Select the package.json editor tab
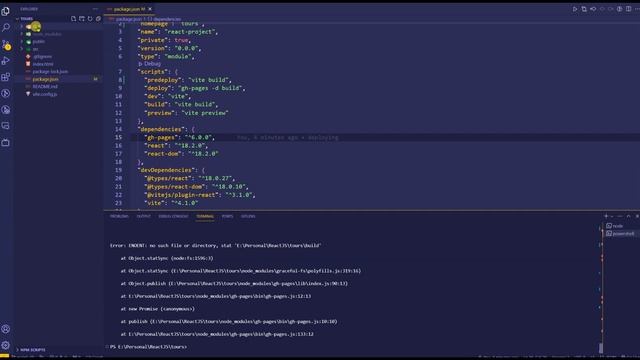Screen dimensions: 640x360 (x=129, y=9)
